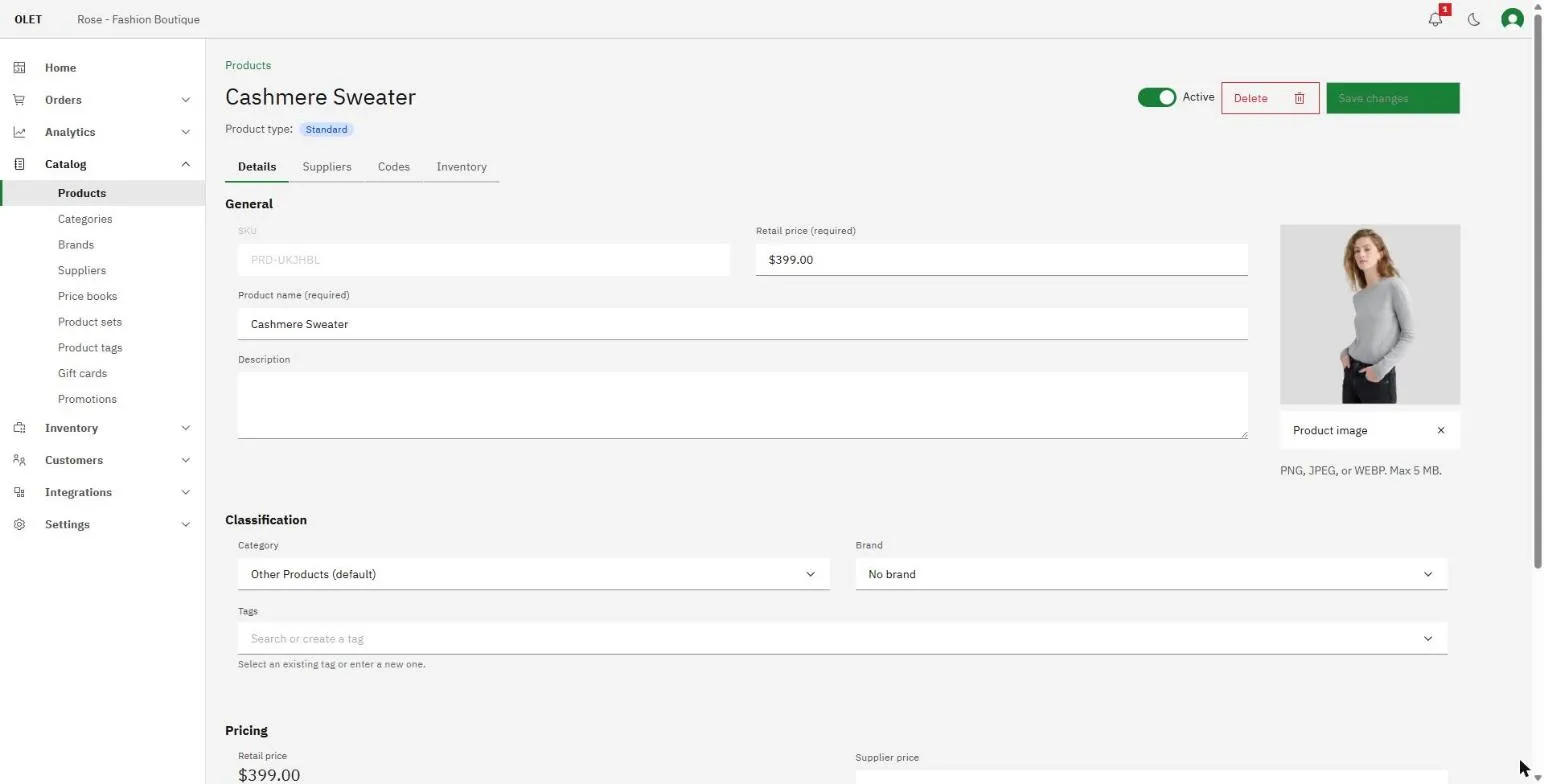Open Gift cards in the sidebar
Image resolution: width=1544 pixels, height=784 pixels.
(x=82, y=373)
